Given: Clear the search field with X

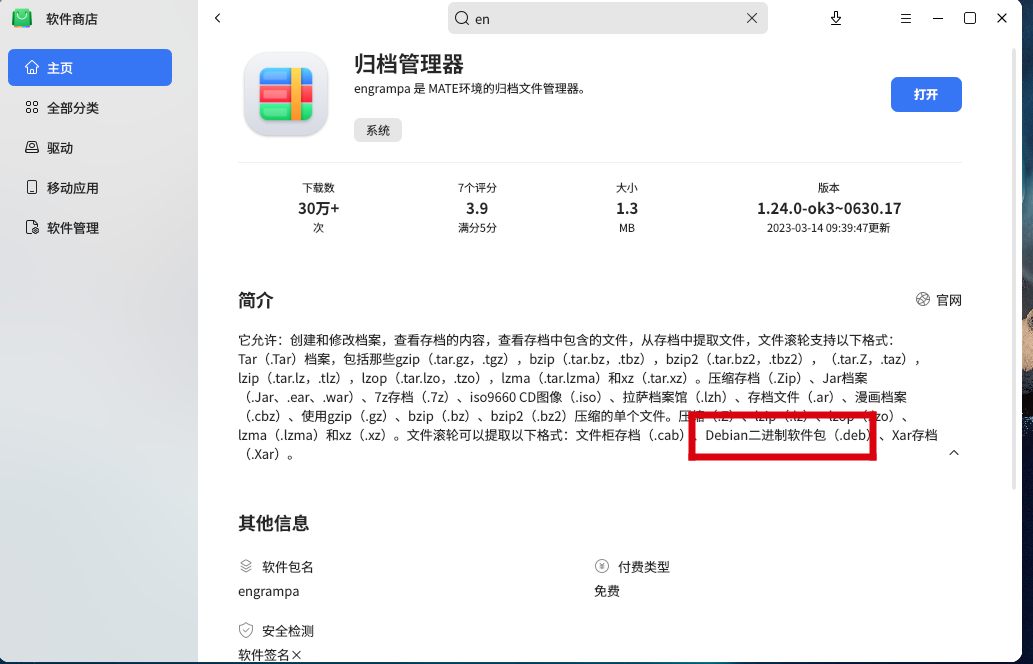Looking at the screenshot, I should coord(752,18).
